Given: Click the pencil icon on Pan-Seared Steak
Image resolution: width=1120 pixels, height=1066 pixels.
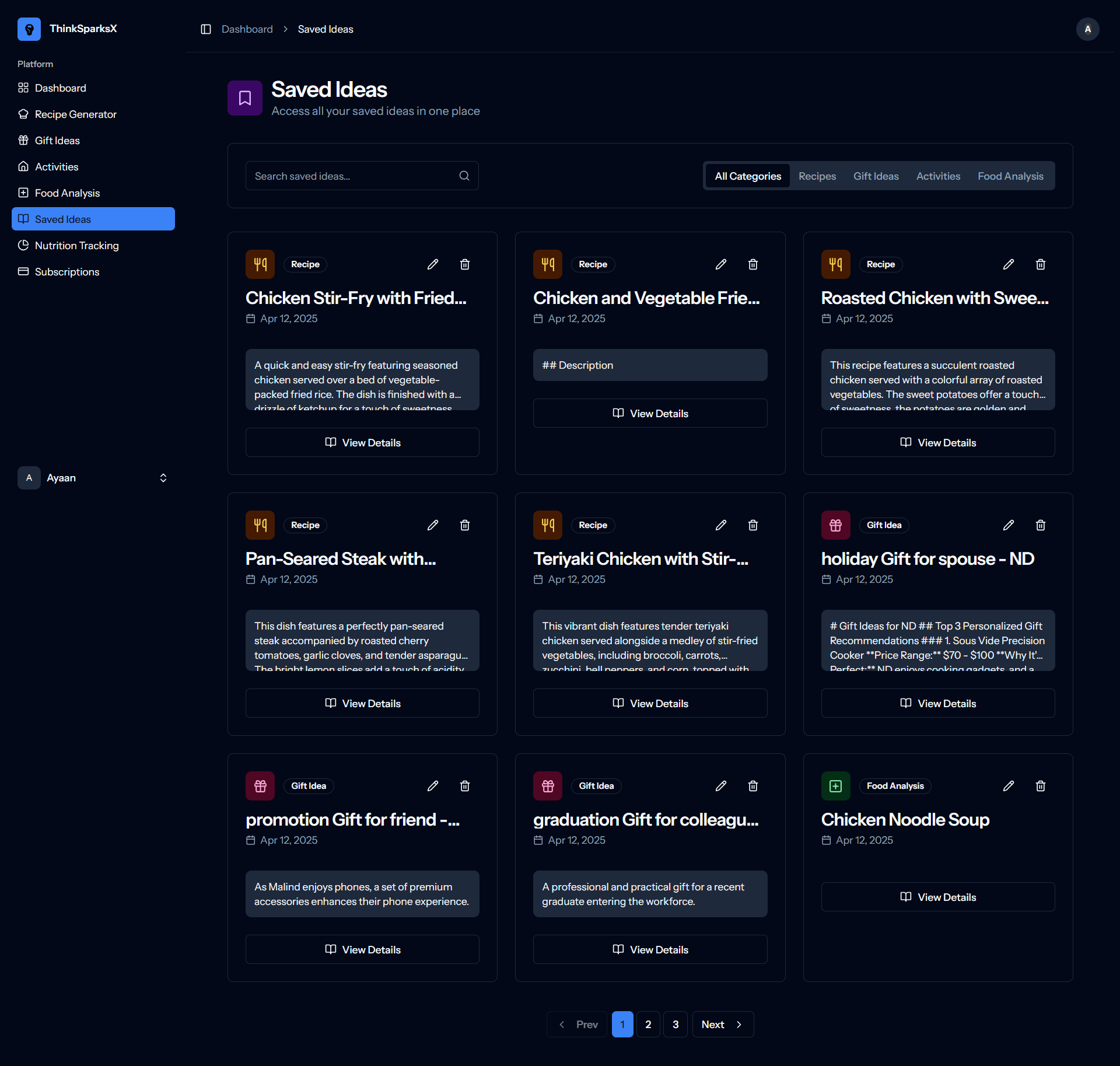Looking at the screenshot, I should 432,525.
